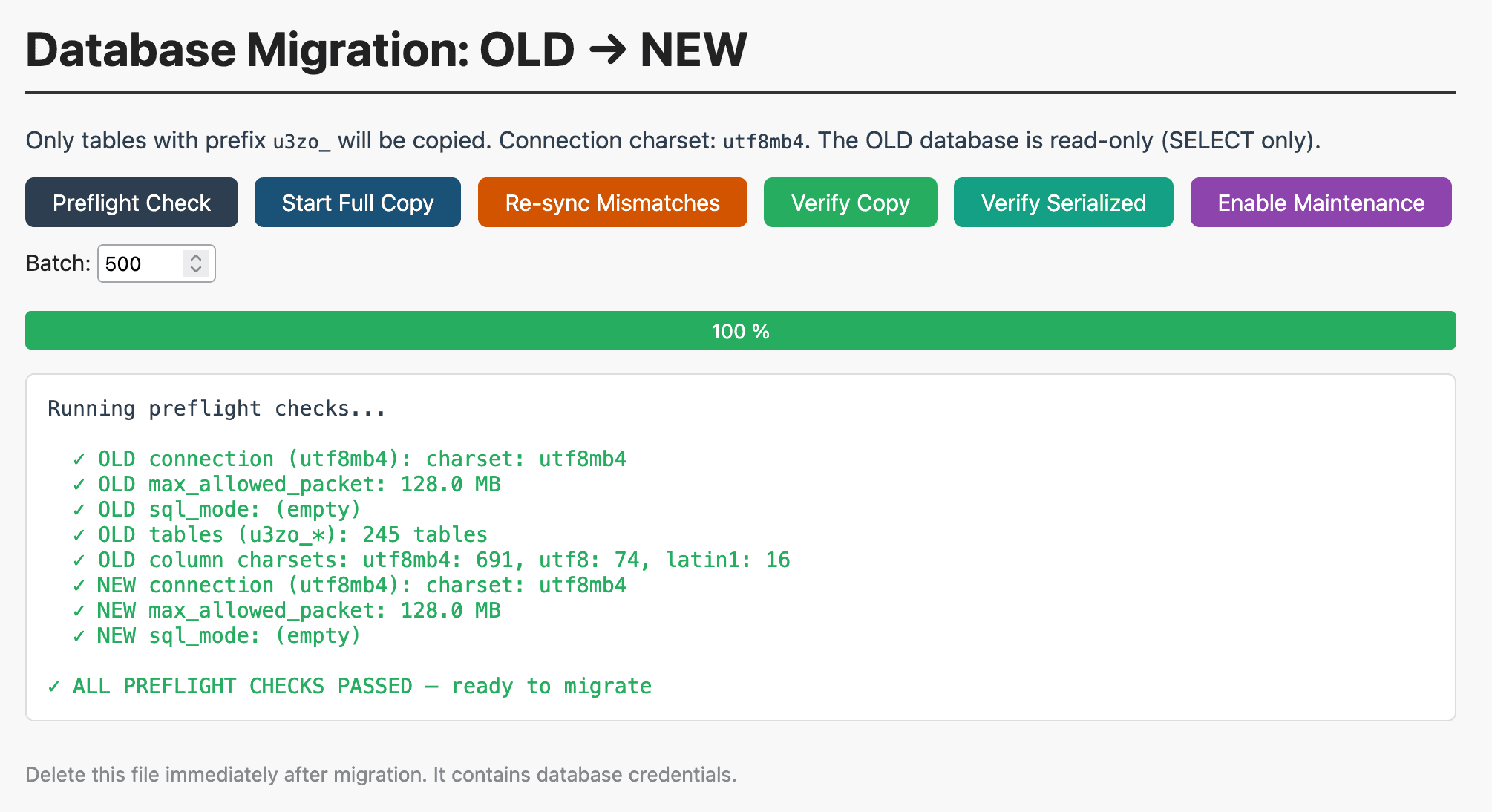Click the Batch label text
The width and height of the screenshot is (1492, 812).
pos(58,263)
